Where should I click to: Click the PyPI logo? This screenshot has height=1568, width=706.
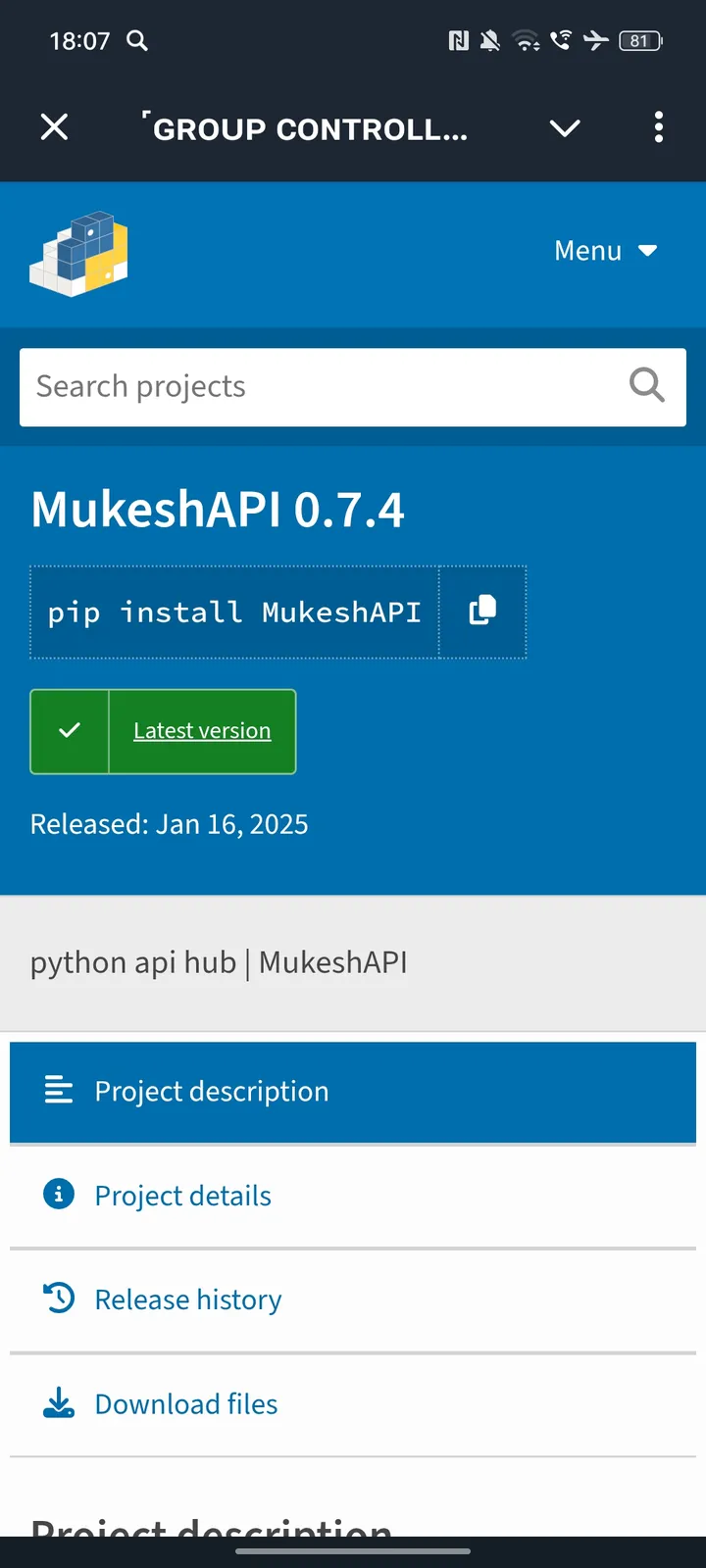coord(79,254)
